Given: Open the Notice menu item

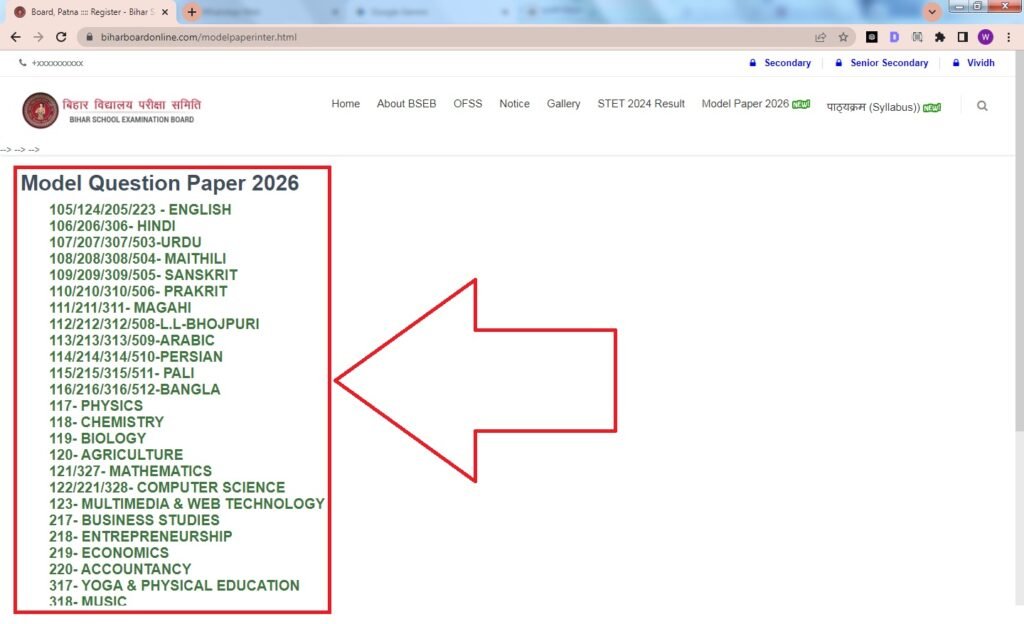Looking at the screenshot, I should (x=514, y=103).
